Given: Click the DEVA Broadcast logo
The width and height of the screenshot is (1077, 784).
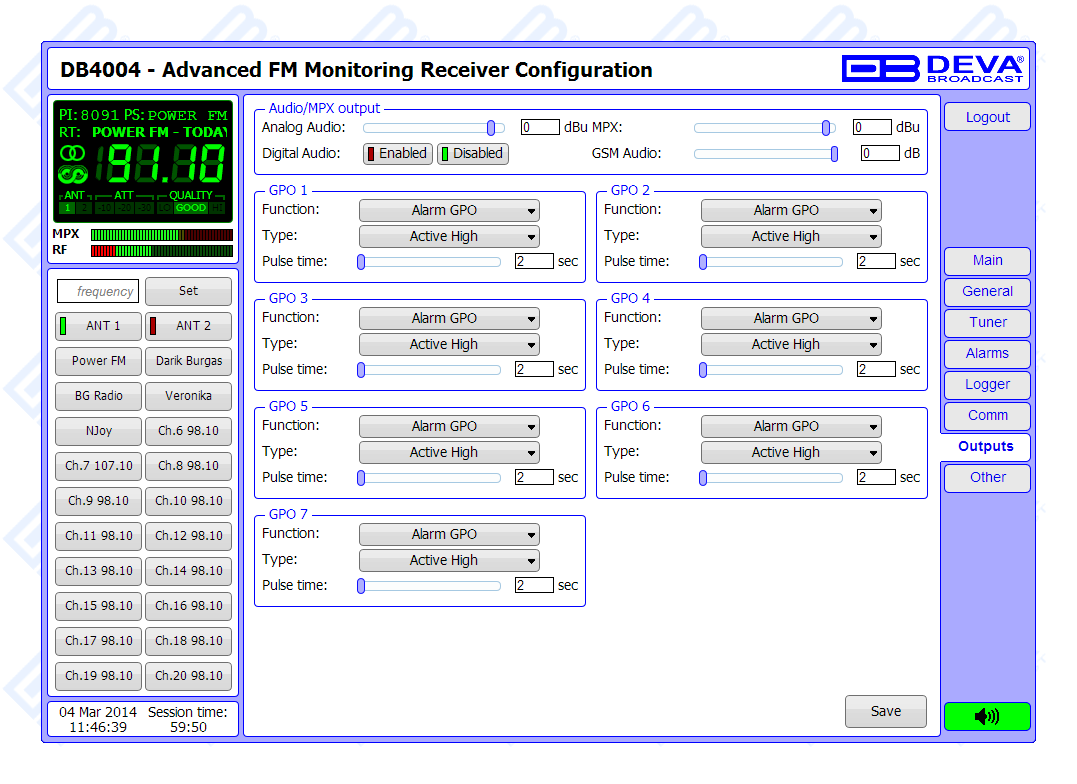Looking at the screenshot, I should [932, 68].
